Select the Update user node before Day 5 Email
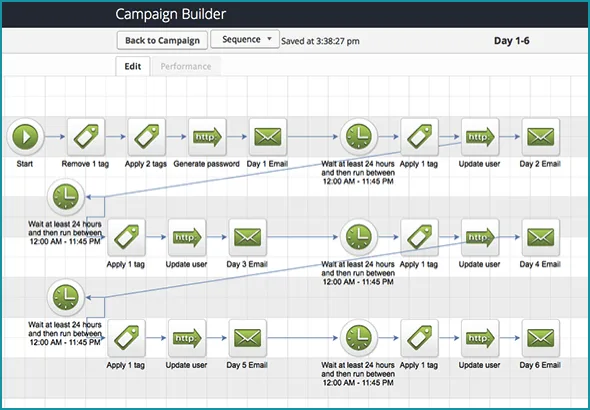Screen dimensions: 590x410 pos(187,338)
